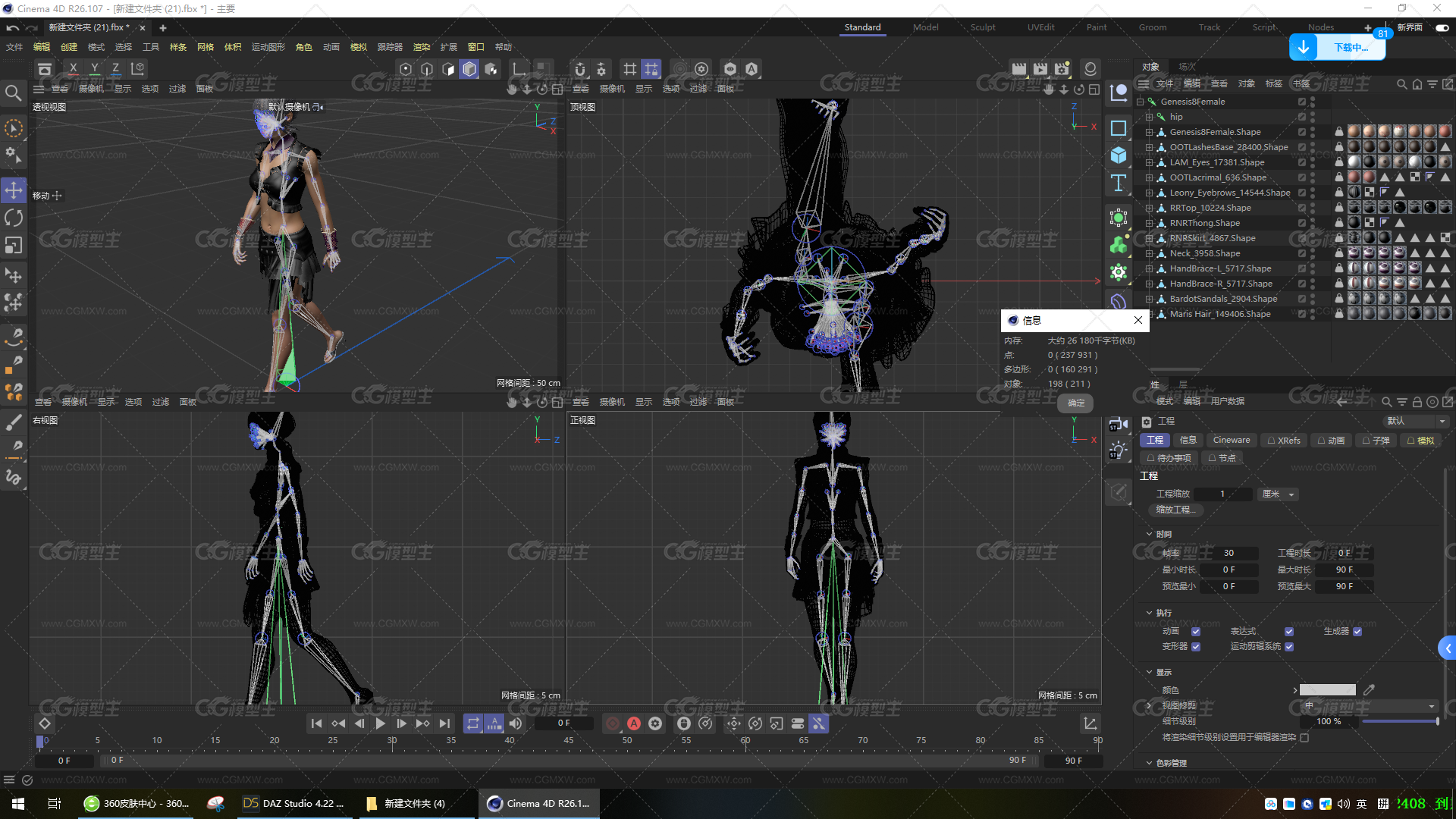The image size is (1456, 819).
Task: Toggle Z axis lock
Action: (x=115, y=69)
